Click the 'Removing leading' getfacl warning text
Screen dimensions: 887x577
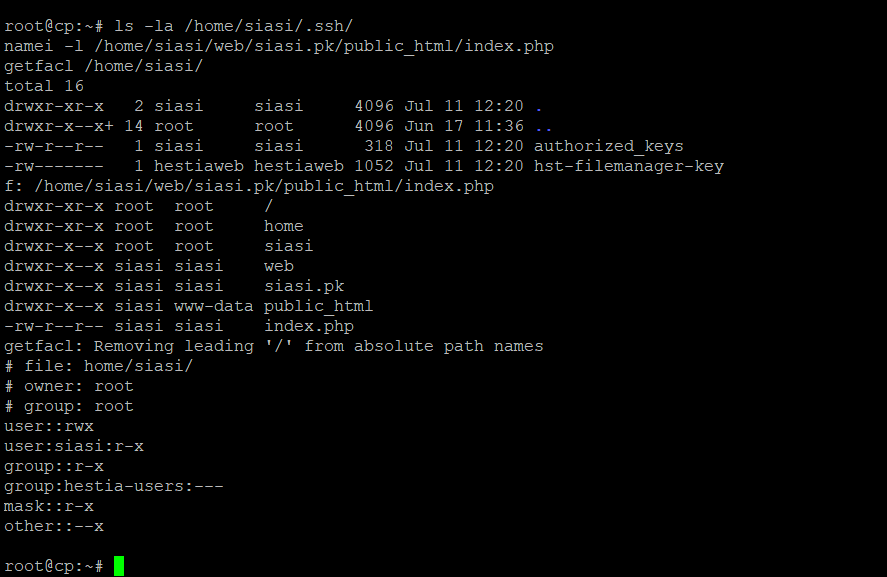tap(174, 346)
